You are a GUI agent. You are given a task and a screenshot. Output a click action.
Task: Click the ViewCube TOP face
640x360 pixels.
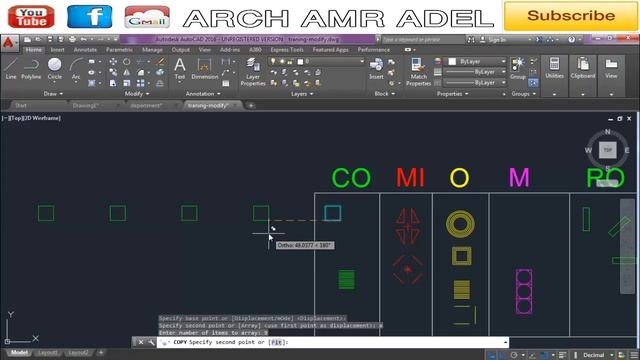click(x=607, y=150)
